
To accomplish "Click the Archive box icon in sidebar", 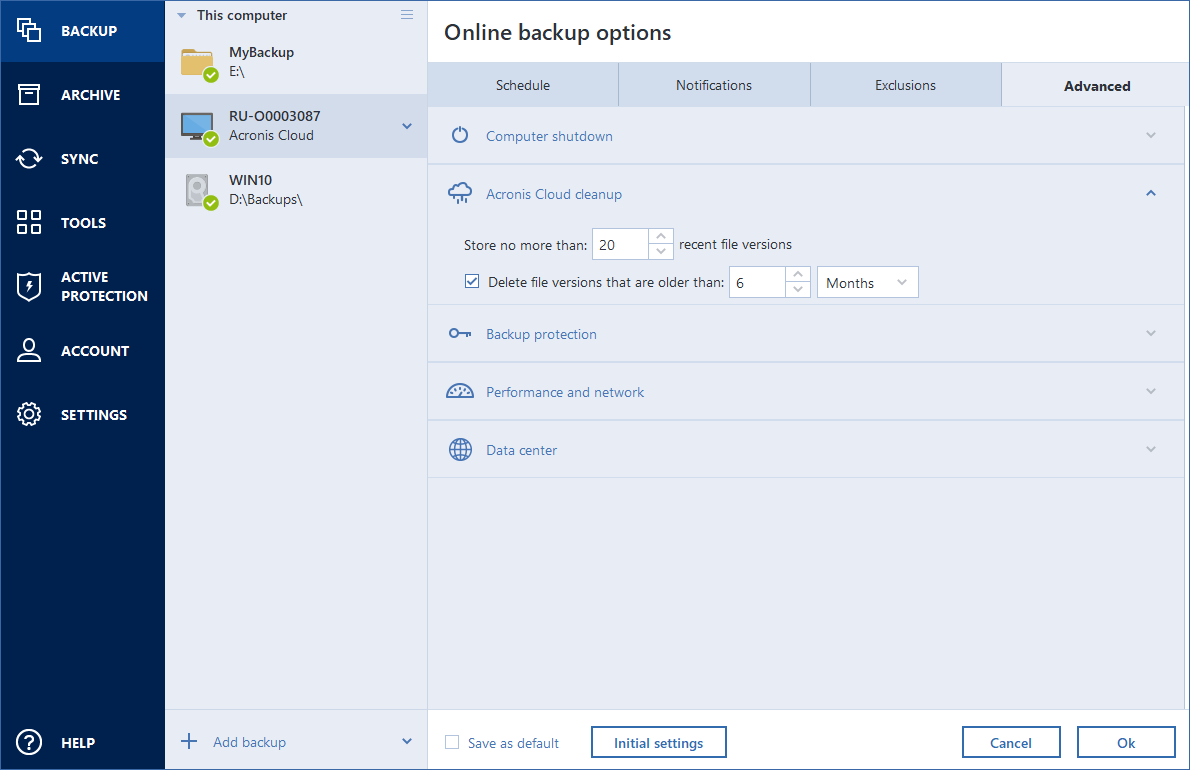I will (x=29, y=95).
